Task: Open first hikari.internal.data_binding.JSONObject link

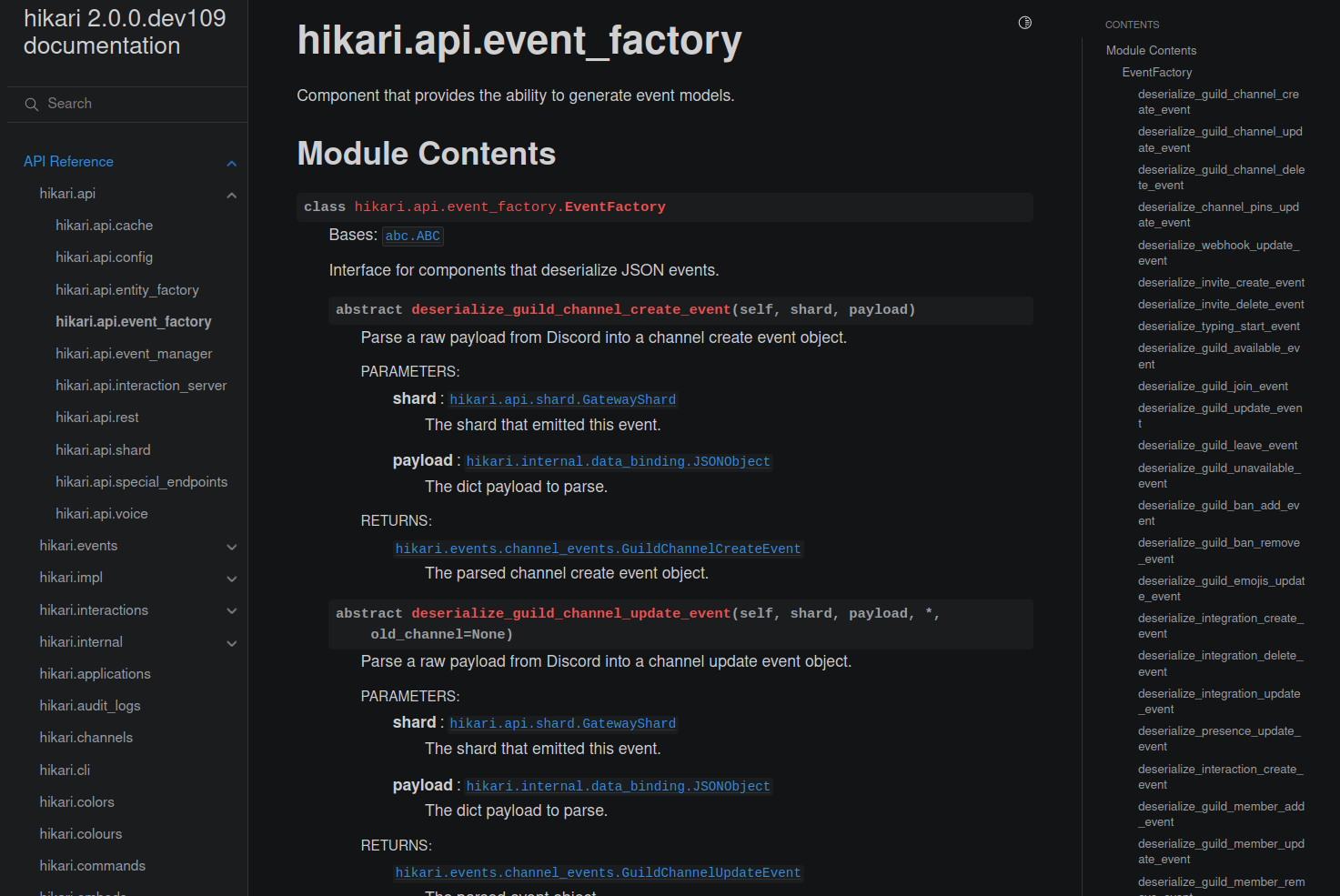Action: click(x=618, y=462)
